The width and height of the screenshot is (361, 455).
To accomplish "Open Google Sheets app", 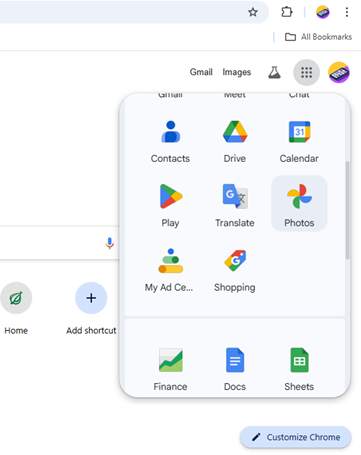I will (x=299, y=369).
